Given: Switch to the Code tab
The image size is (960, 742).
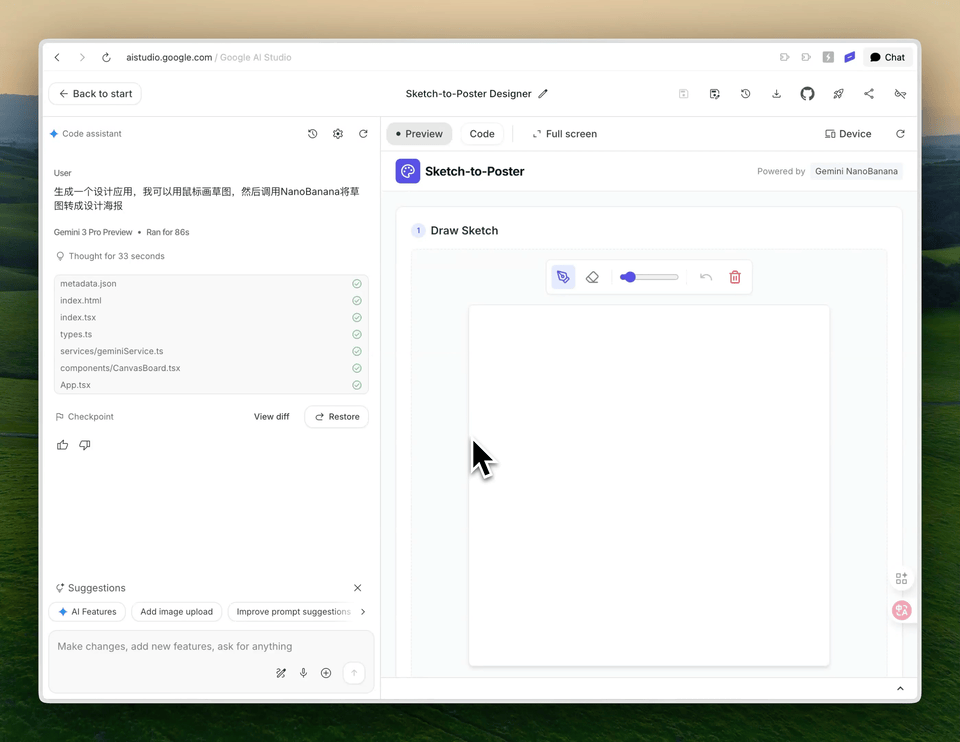Looking at the screenshot, I should click(482, 134).
